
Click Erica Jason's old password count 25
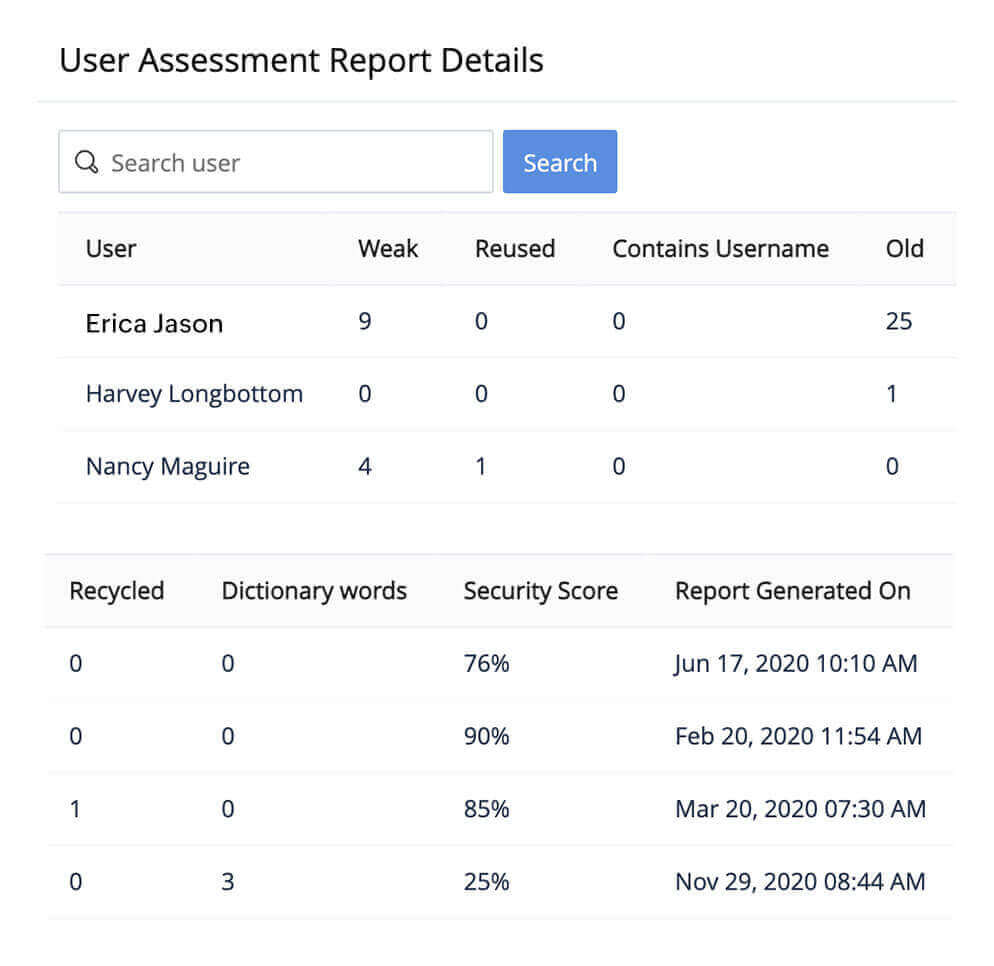tap(898, 322)
